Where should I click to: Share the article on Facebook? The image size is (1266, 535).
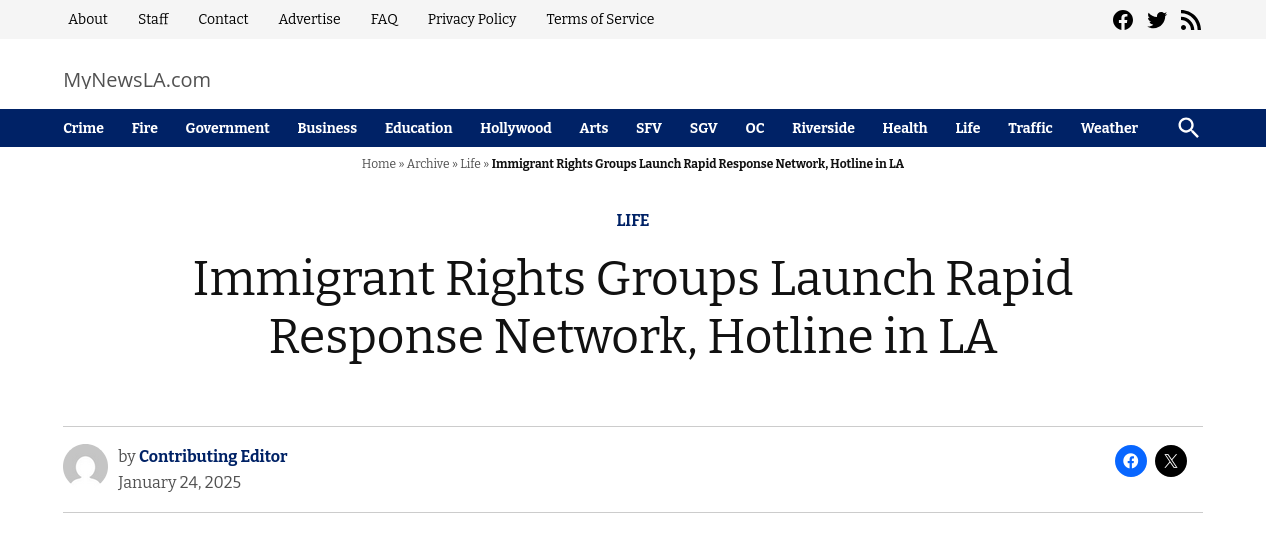coord(1131,461)
